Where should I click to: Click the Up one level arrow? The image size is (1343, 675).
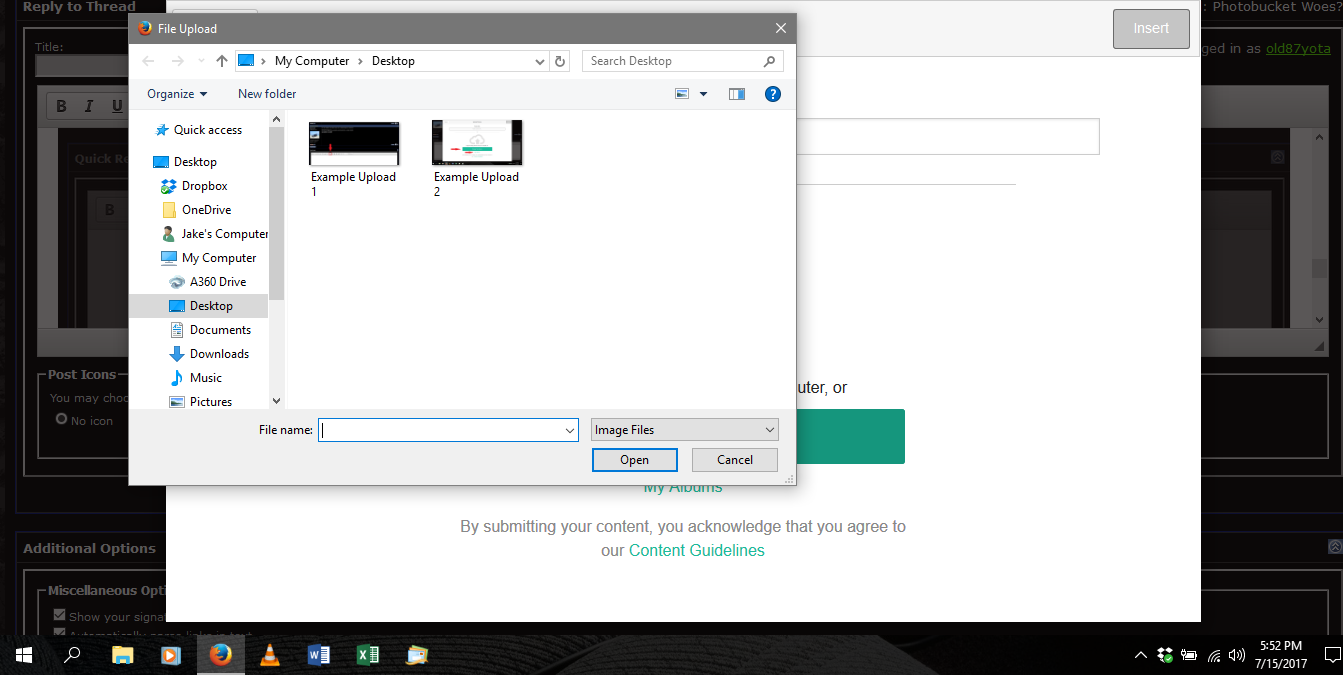(x=222, y=61)
